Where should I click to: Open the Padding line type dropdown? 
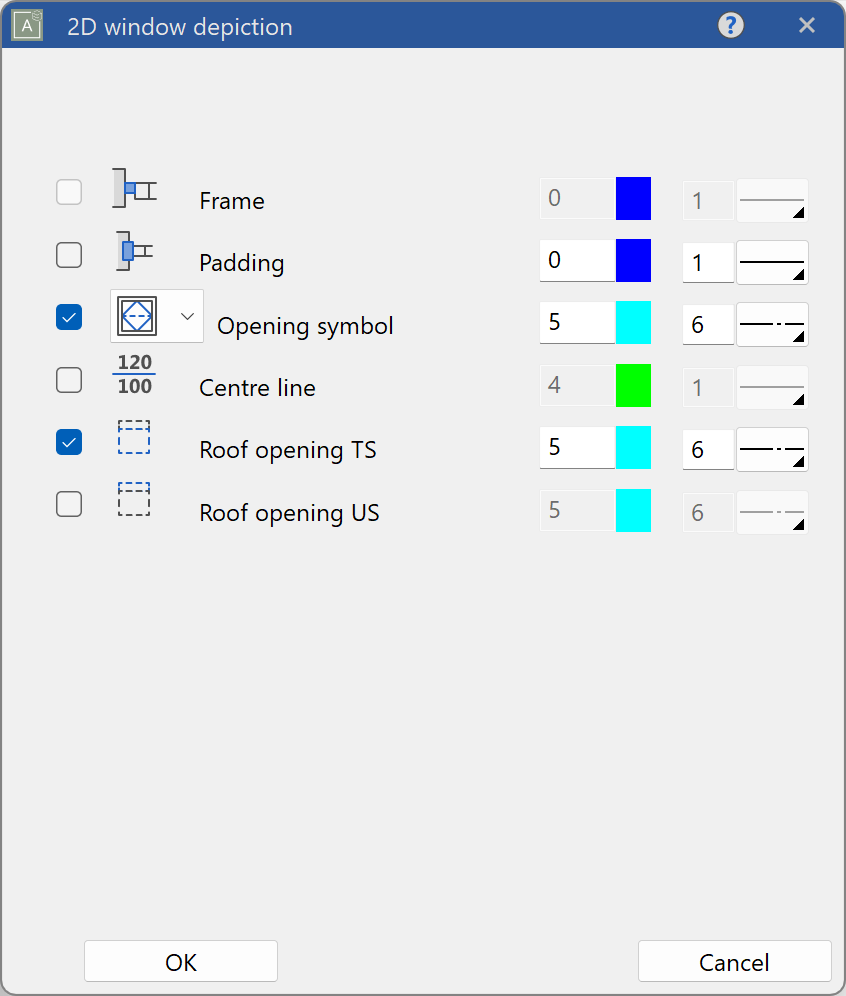(772, 262)
